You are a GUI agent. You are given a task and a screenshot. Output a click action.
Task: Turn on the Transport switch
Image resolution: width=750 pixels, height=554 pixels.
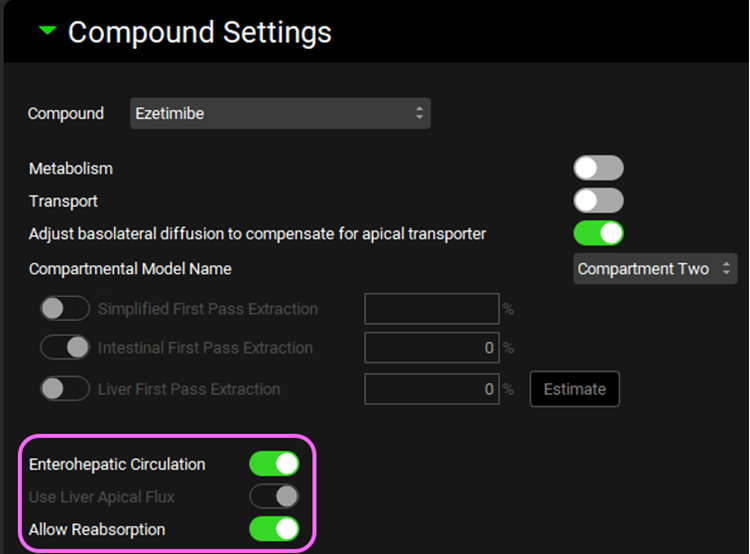click(598, 201)
